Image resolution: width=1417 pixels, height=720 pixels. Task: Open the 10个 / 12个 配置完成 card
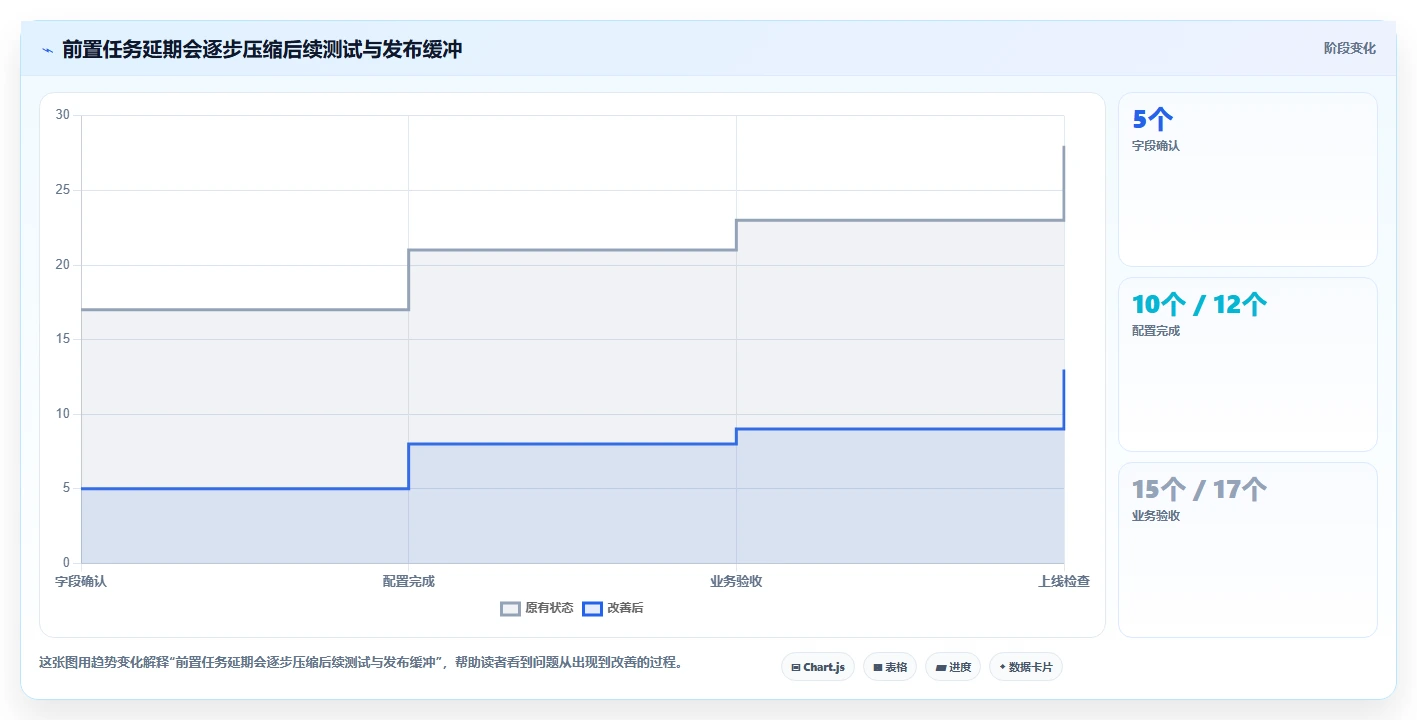click(1248, 365)
